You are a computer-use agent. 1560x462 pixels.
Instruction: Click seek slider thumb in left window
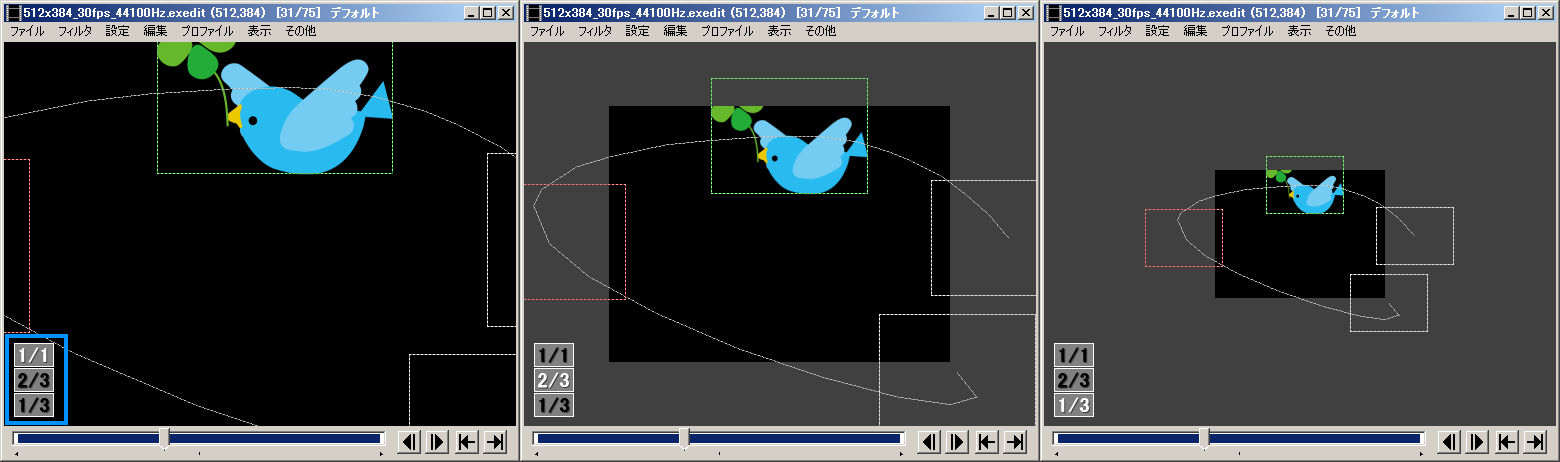point(164,438)
